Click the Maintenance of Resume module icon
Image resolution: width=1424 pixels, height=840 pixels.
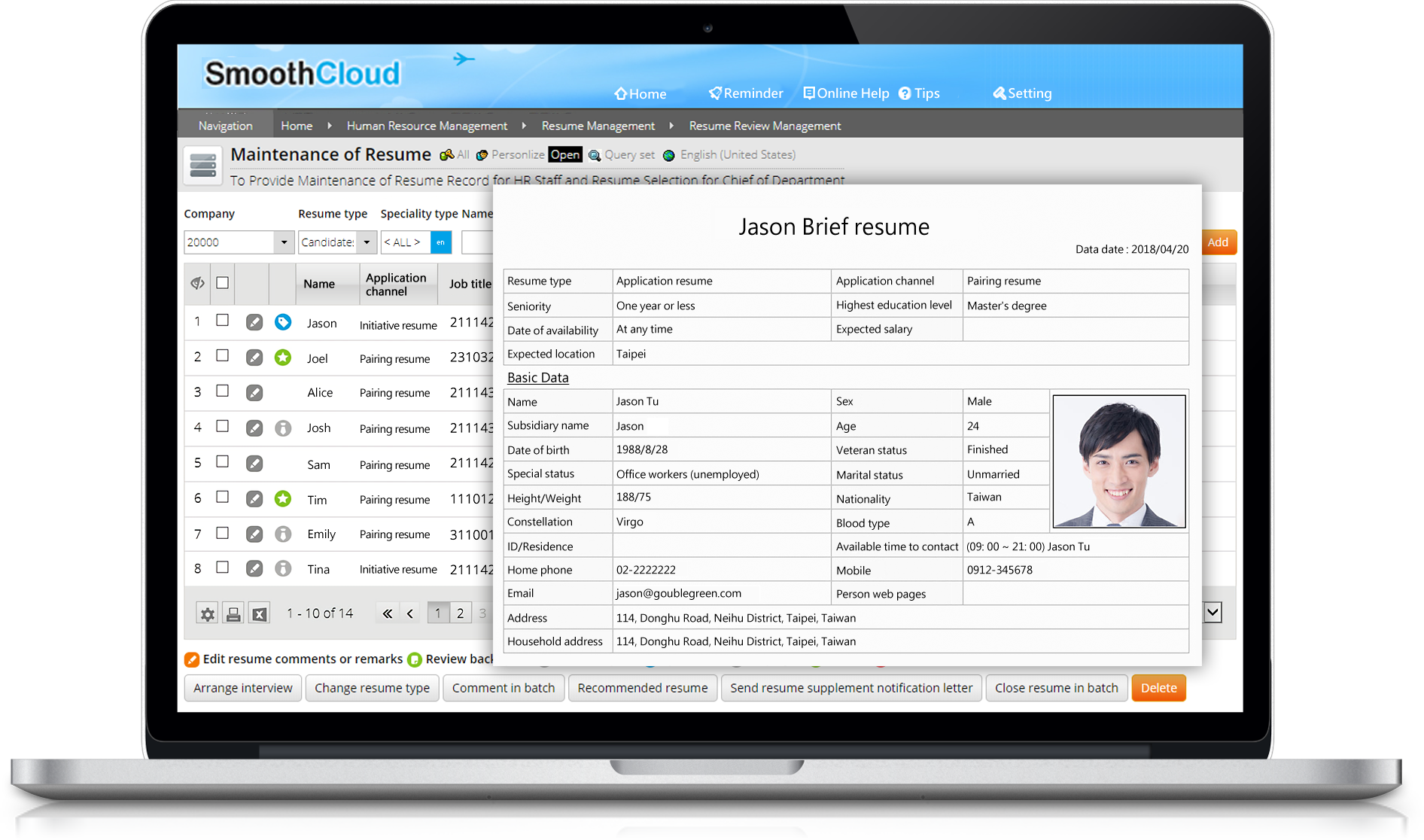[202, 165]
